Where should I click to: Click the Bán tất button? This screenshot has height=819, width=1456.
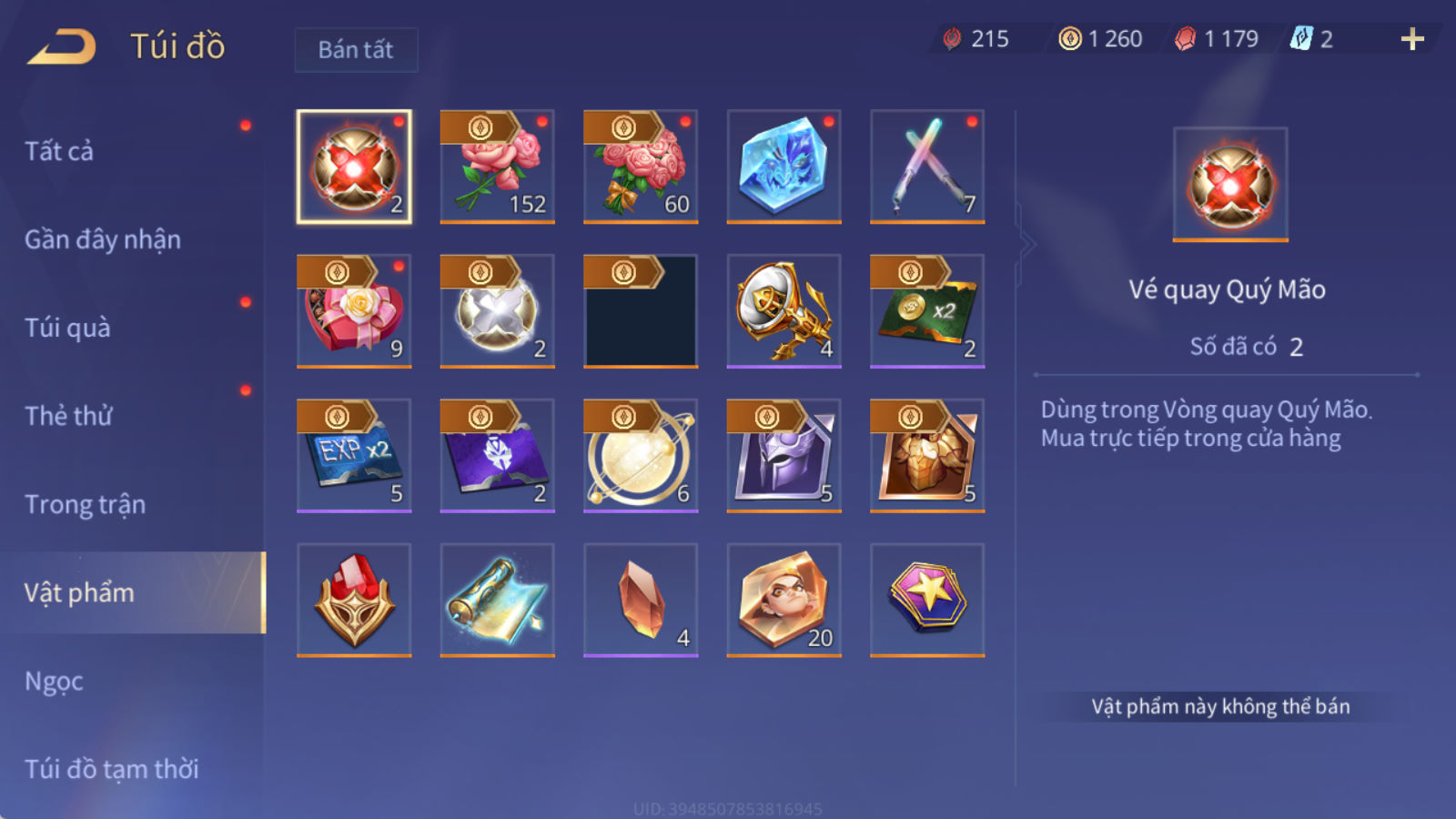pyautogui.click(x=356, y=49)
